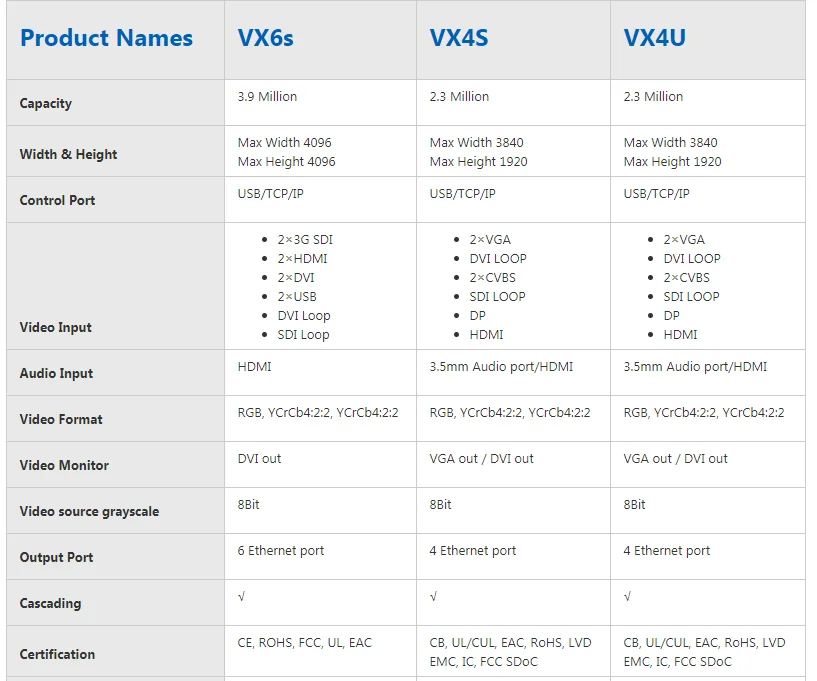Select the Capacity row label
The height and width of the screenshot is (681, 817).
46,103
